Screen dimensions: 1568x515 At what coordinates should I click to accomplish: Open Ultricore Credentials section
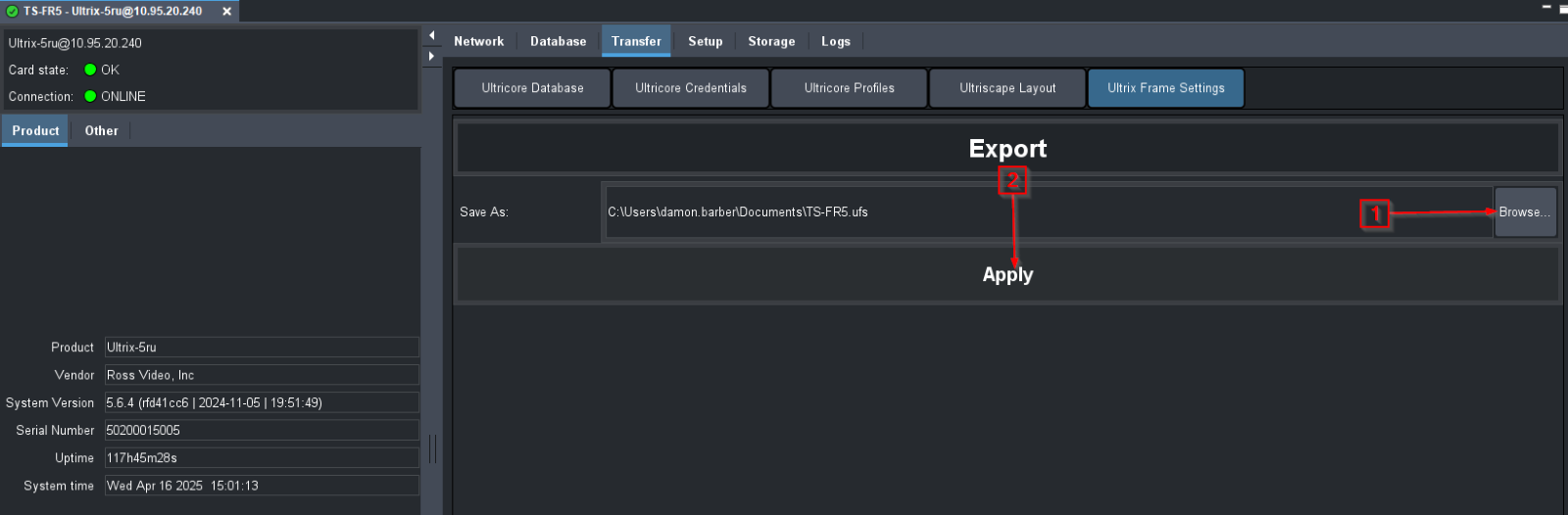[x=691, y=88]
